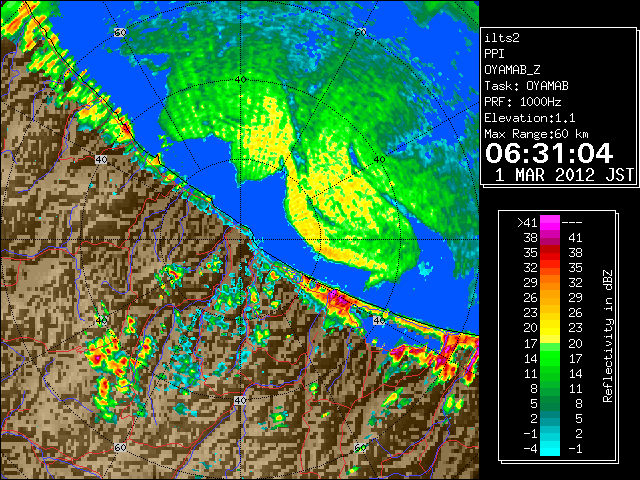This screenshot has height=480, width=640.
Task: Click the 'ilts2' label in the info panel
Action: pos(502,38)
